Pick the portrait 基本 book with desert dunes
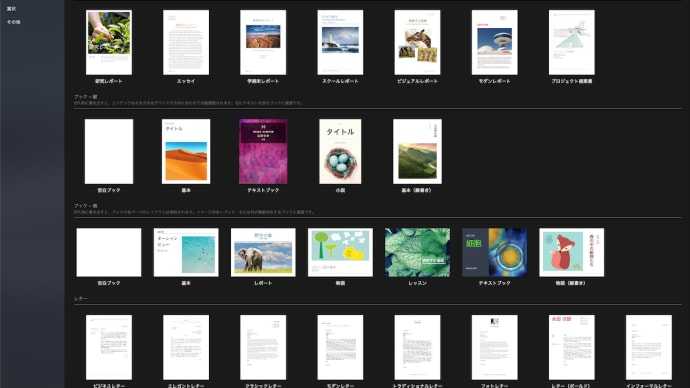Image resolution: width=690 pixels, height=388 pixels. (x=186, y=151)
